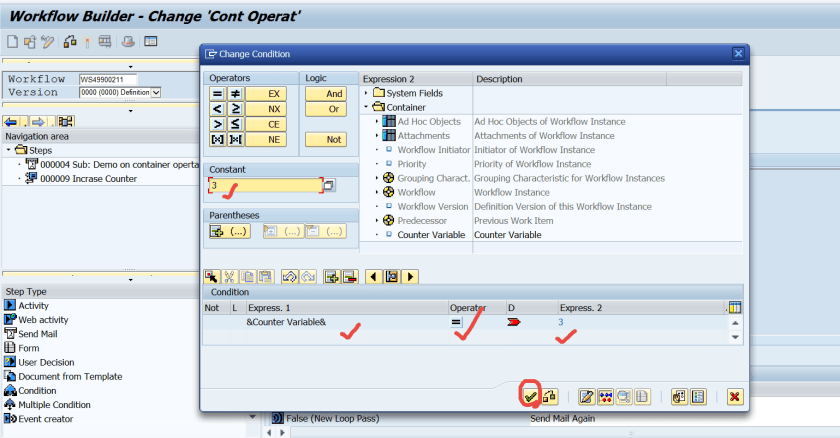Click the Test workflow icon
The image size is (840, 438).
pos(105,41)
